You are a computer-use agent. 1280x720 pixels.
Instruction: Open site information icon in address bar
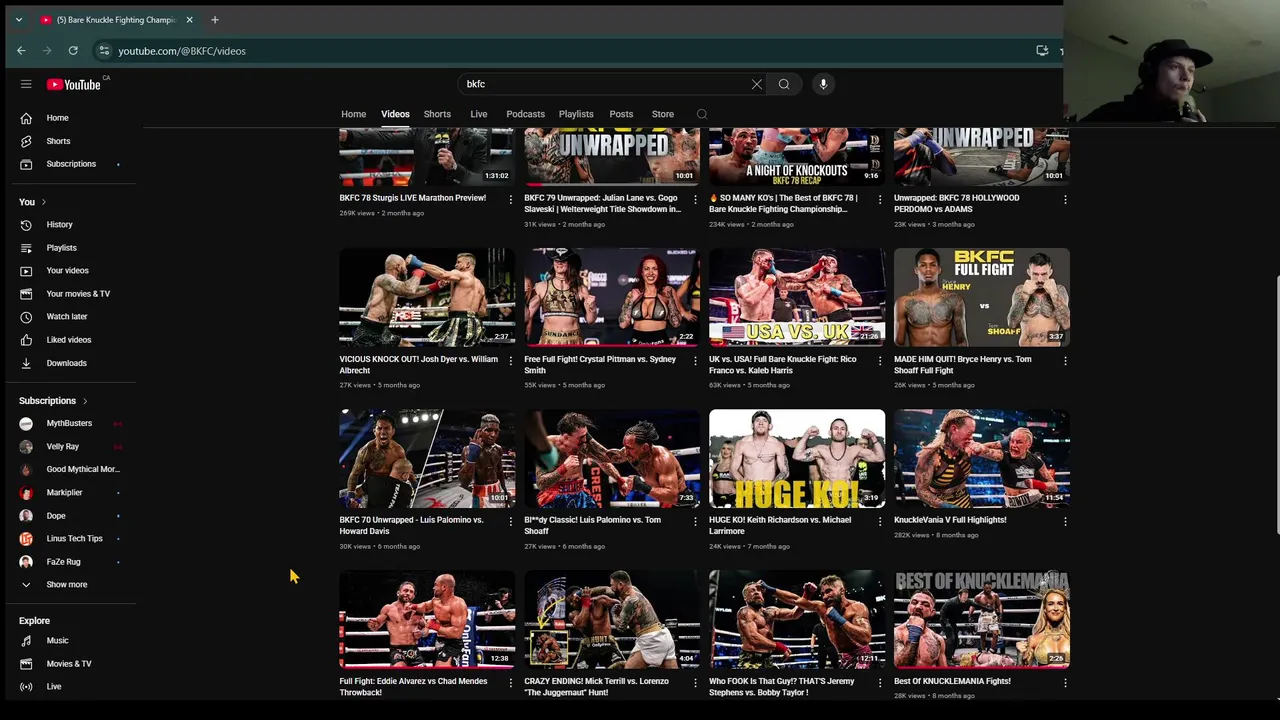[x=103, y=51]
